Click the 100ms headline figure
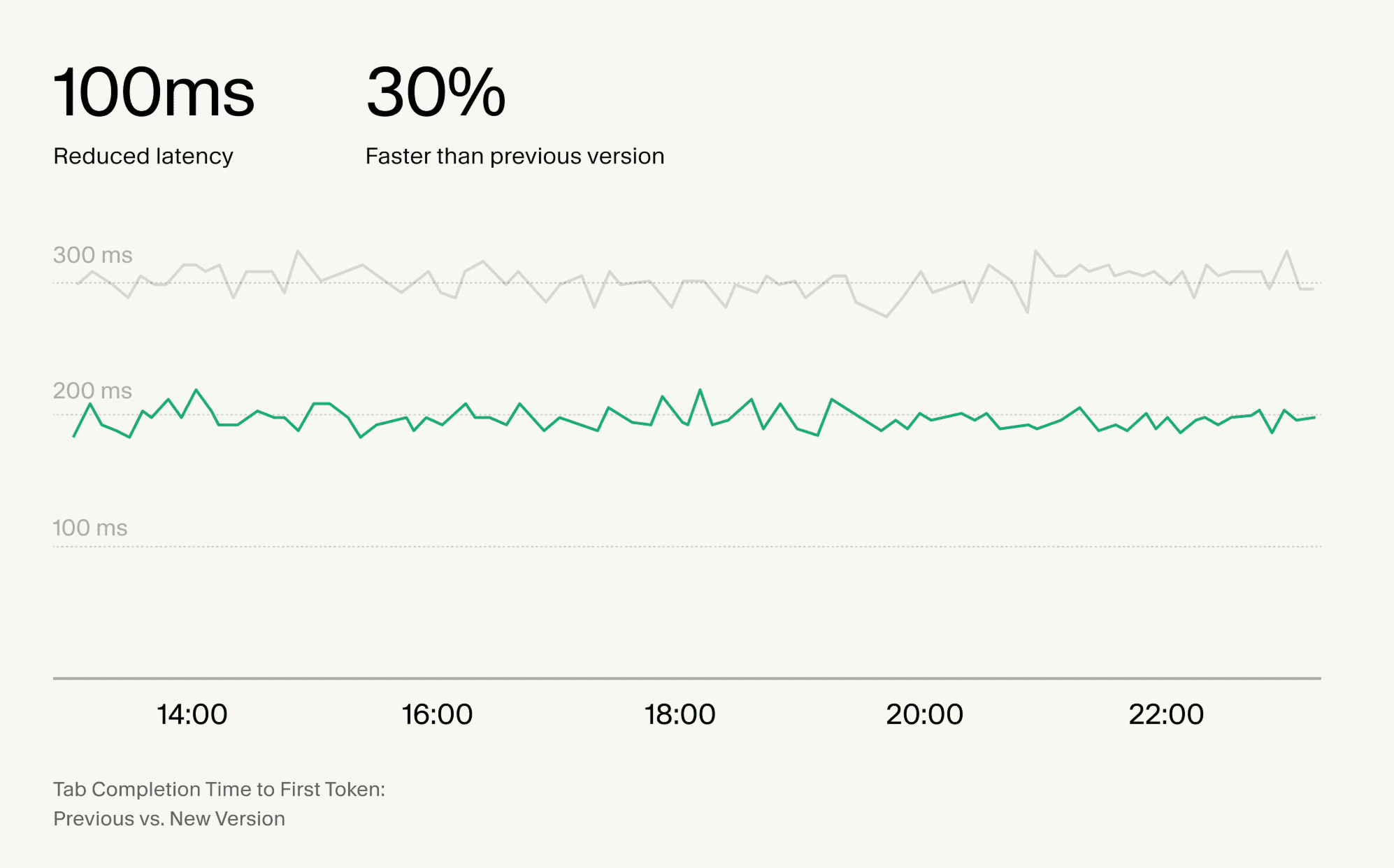Viewport: 1394px width, 868px height. pyautogui.click(x=154, y=92)
